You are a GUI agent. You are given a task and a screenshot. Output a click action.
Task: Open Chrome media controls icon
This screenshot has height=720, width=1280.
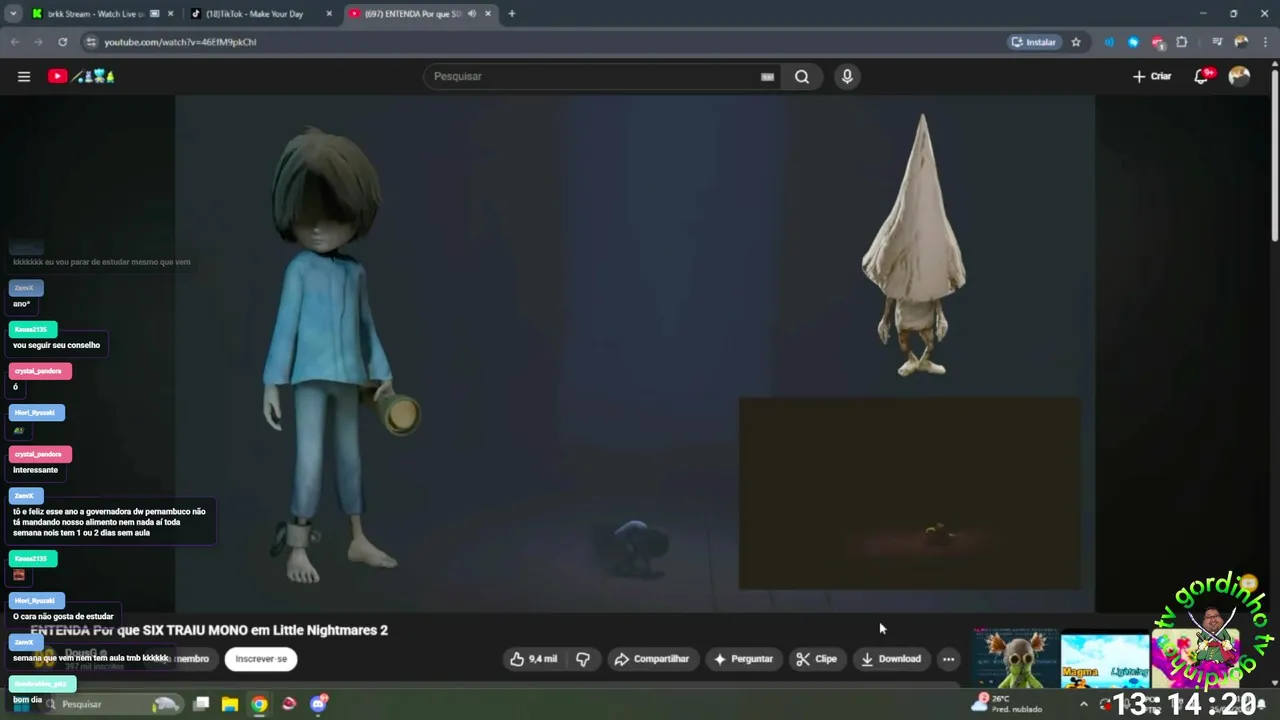coord(1217,42)
